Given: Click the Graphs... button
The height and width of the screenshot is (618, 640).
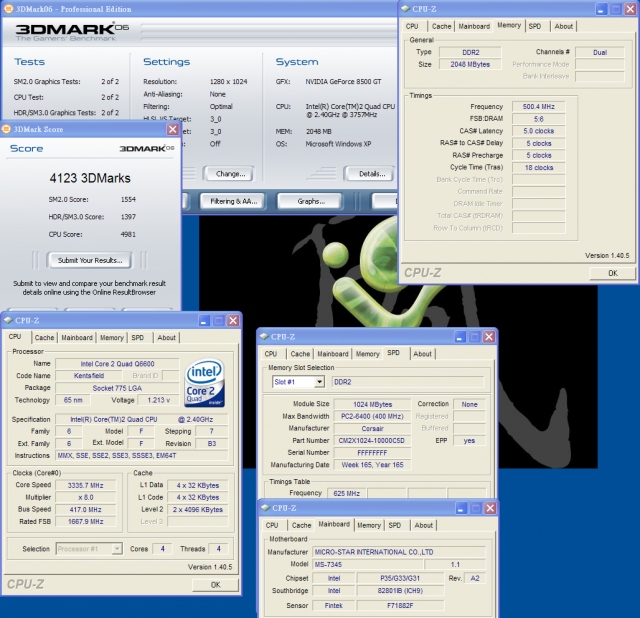Looking at the screenshot, I should click(311, 201).
